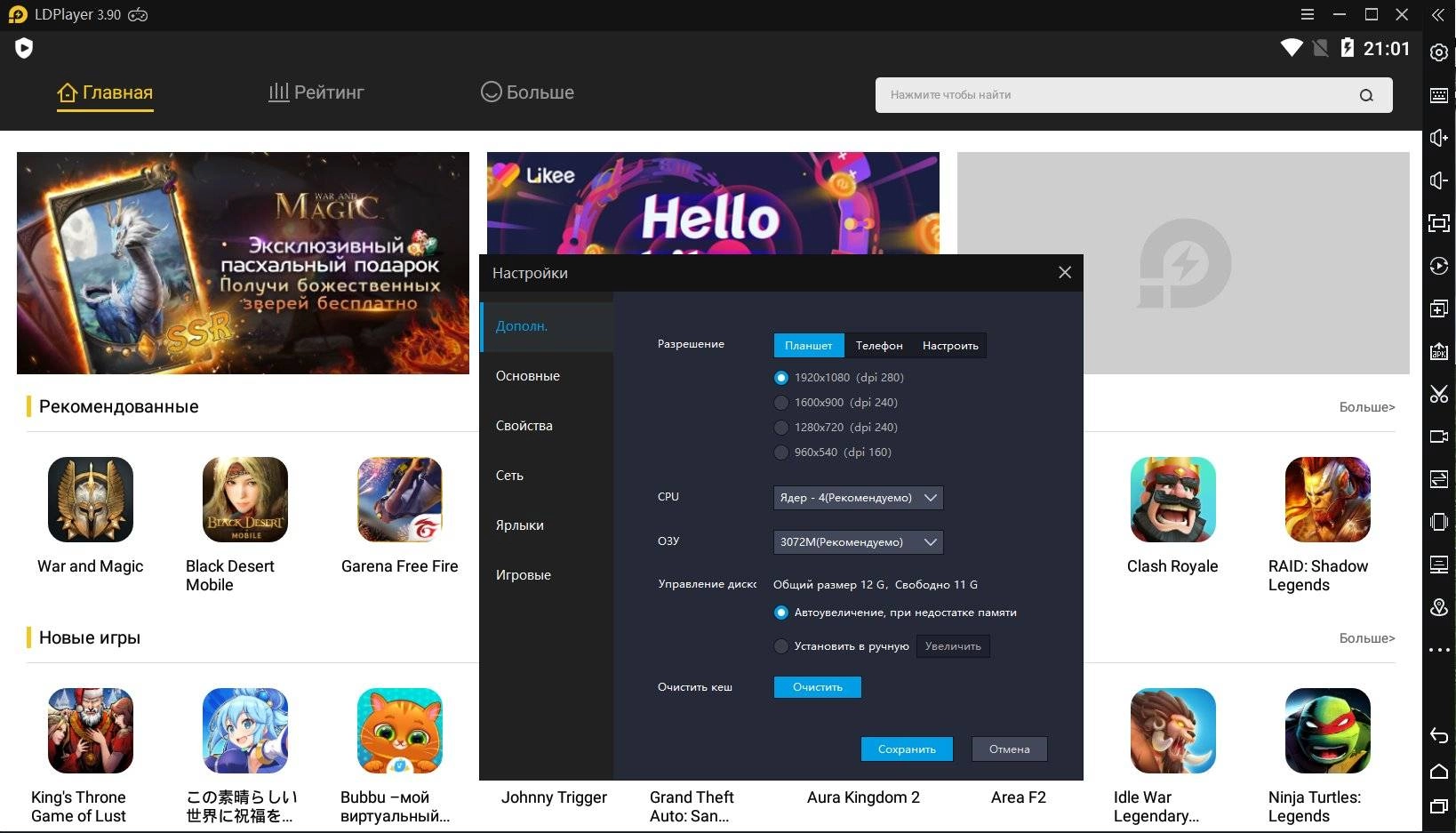Close the Настройки dialog
Image resolution: width=1456 pixels, height=833 pixels.
1065,273
